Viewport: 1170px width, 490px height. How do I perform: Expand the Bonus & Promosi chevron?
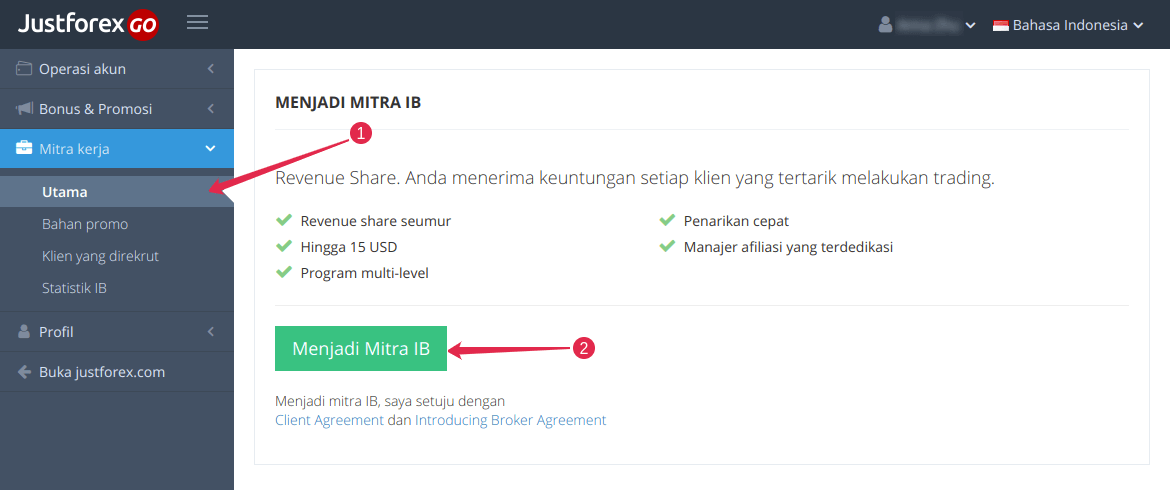(210, 109)
